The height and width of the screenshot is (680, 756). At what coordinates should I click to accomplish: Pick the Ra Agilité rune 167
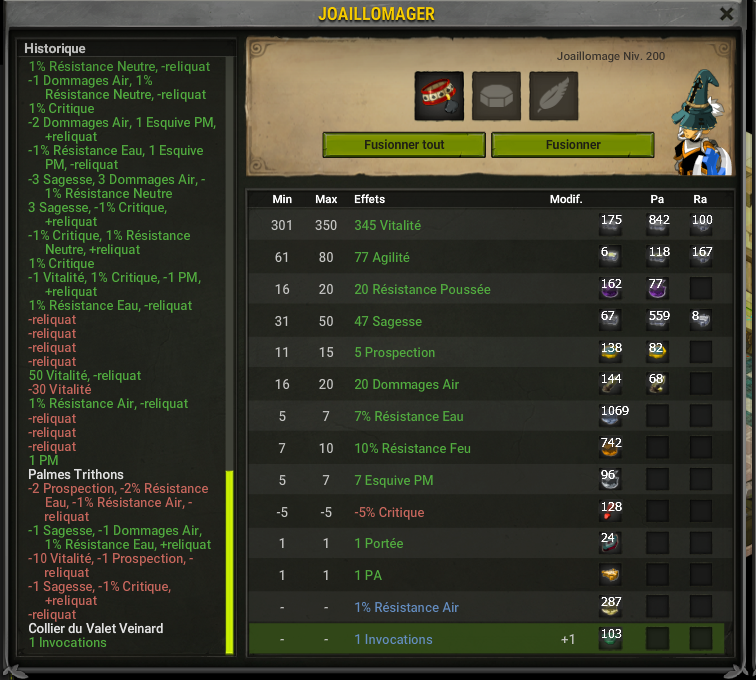coord(701,256)
